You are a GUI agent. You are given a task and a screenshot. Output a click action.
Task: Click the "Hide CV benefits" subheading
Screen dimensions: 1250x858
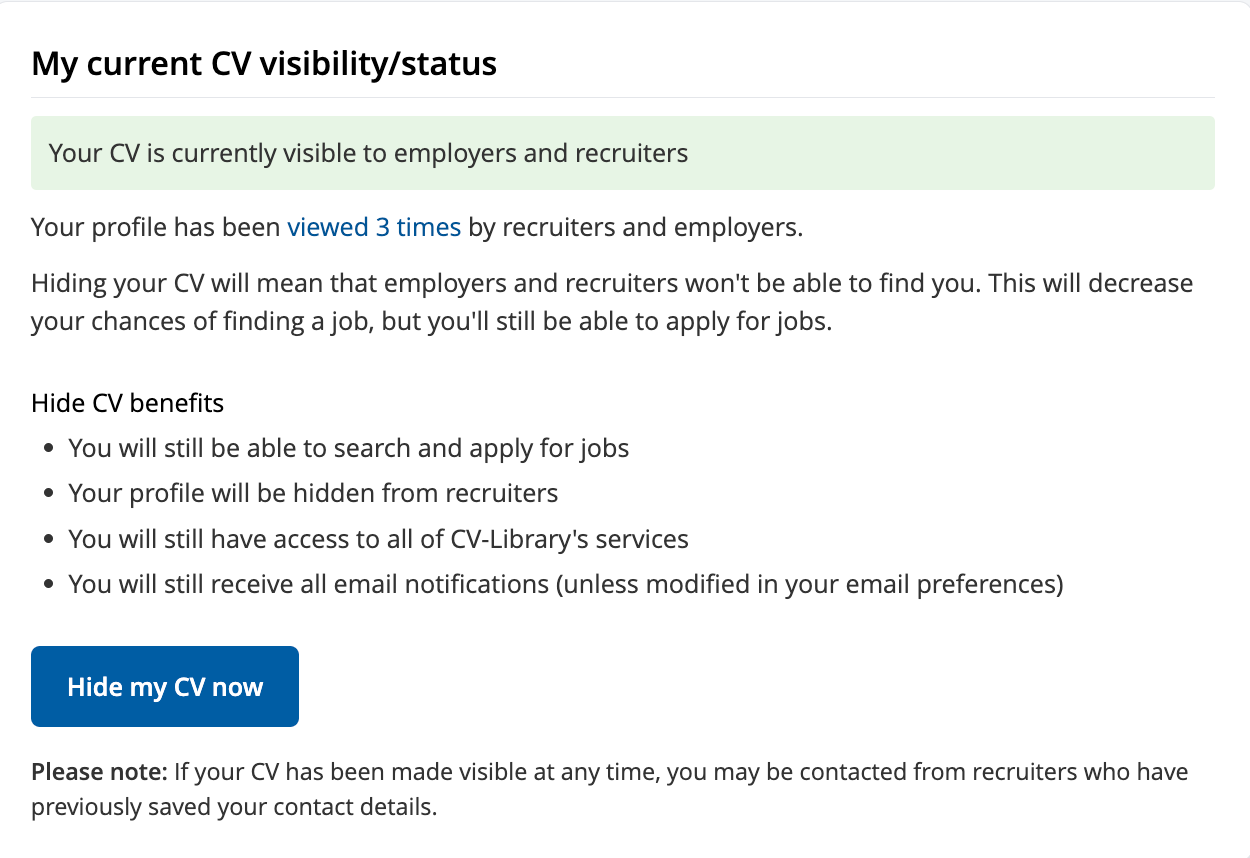pyautogui.click(x=128, y=403)
